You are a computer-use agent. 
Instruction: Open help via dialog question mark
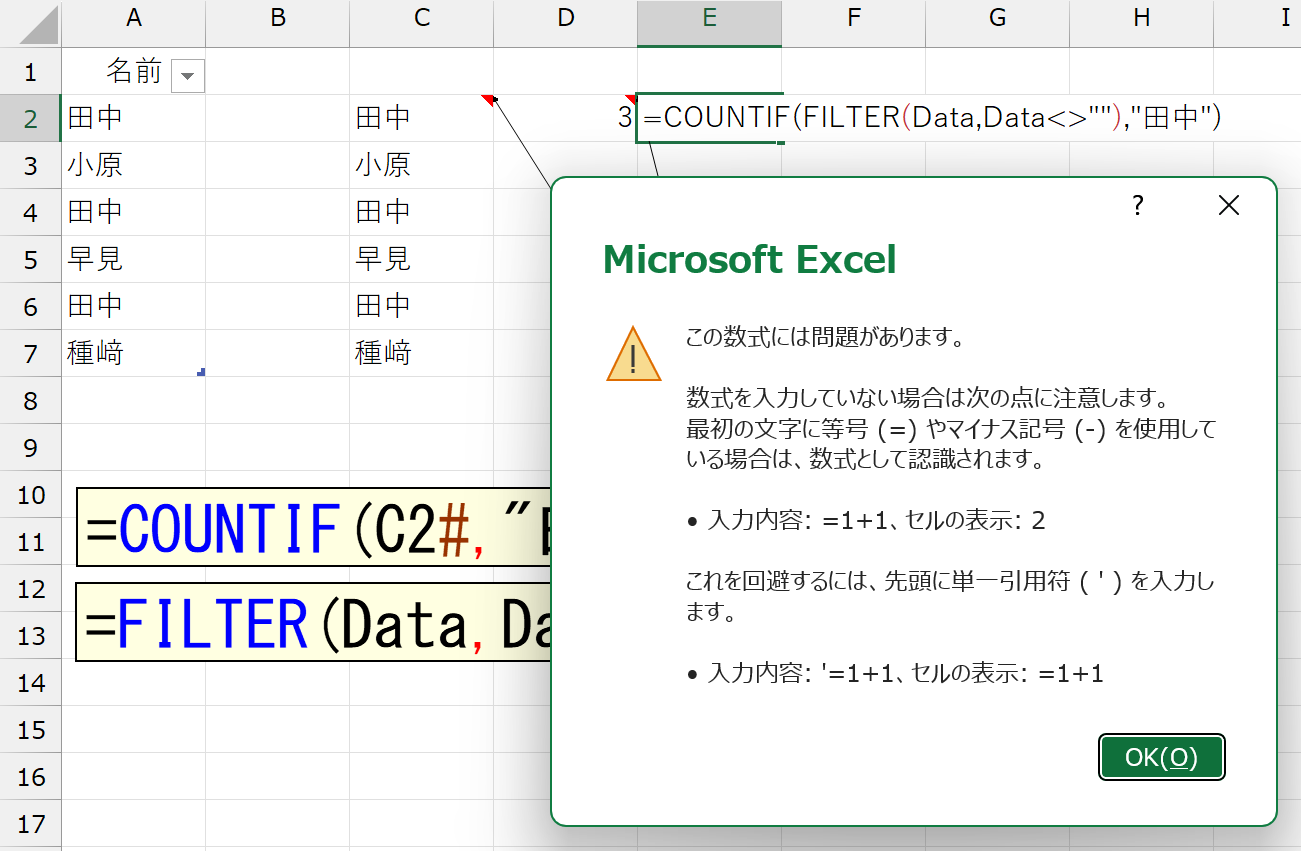1138,206
